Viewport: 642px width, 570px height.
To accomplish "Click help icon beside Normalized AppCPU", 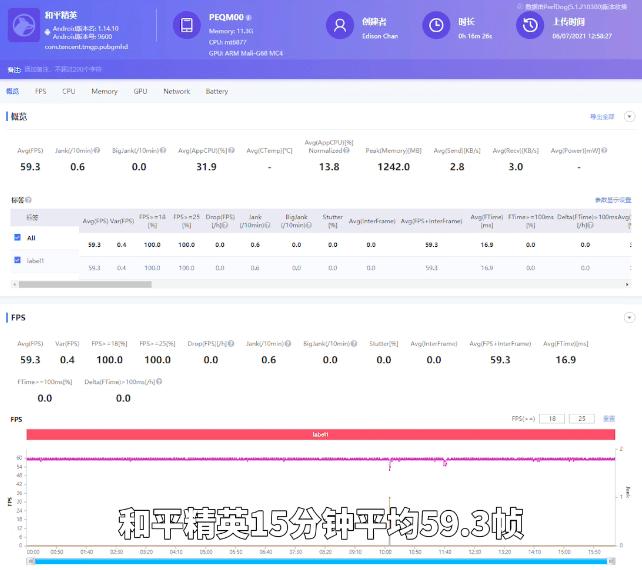I will coord(346,150).
